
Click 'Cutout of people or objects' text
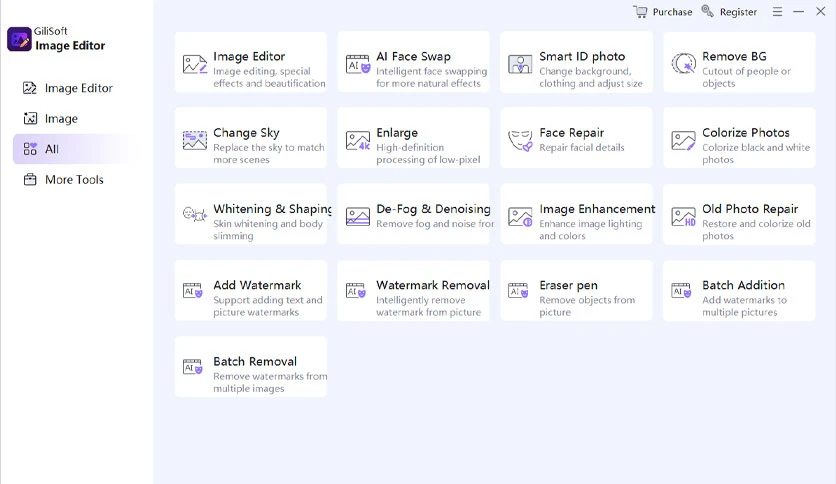[746, 77]
